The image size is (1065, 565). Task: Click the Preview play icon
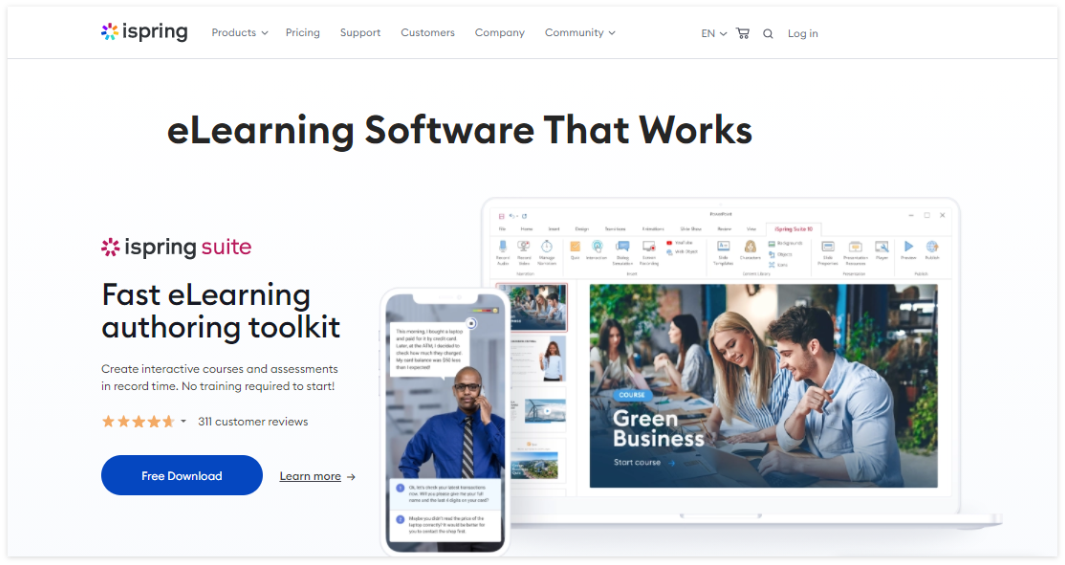pyautogui.click(x=908, y=247)
